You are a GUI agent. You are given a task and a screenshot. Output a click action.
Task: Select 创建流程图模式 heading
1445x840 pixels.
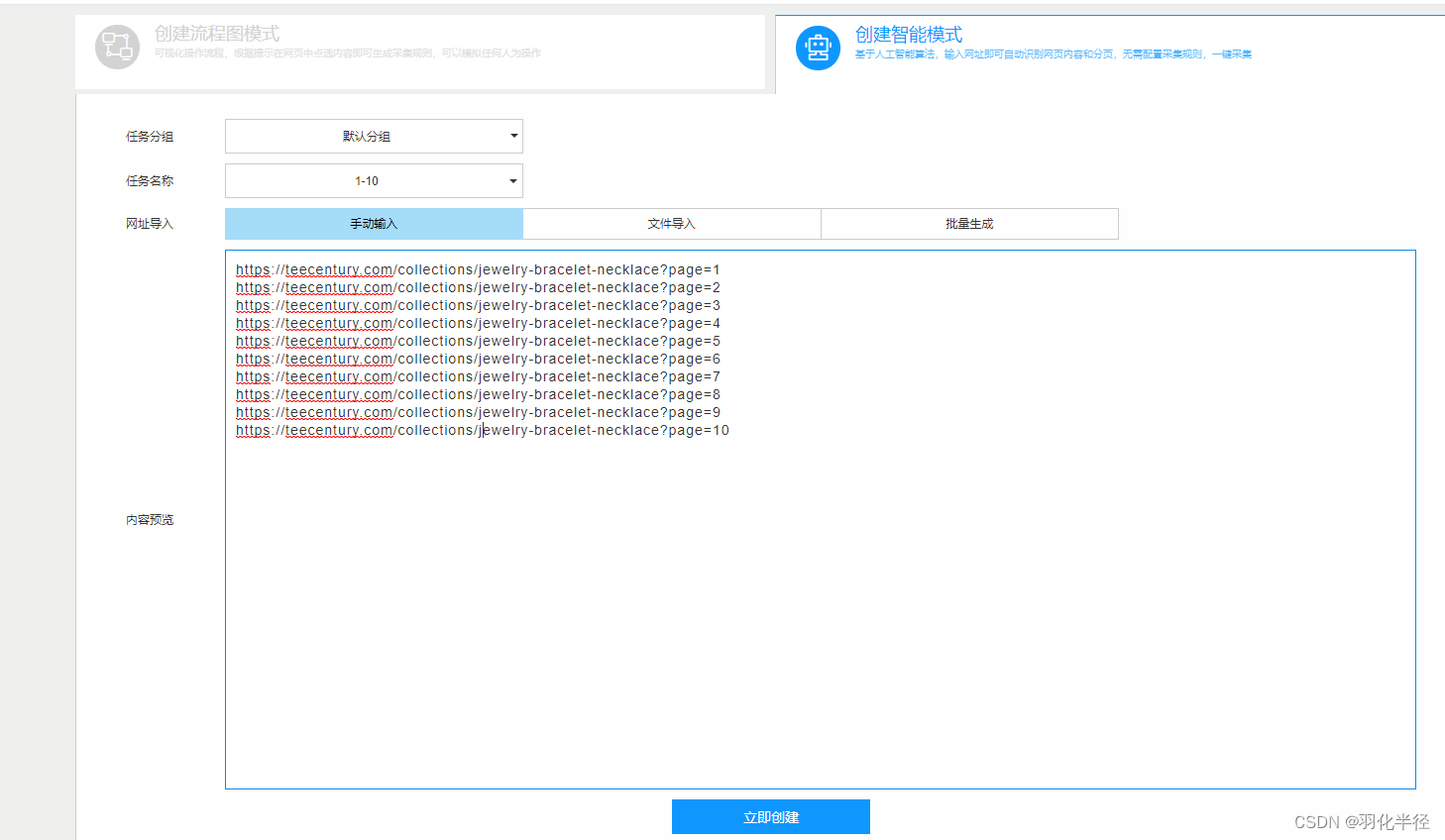216,34
